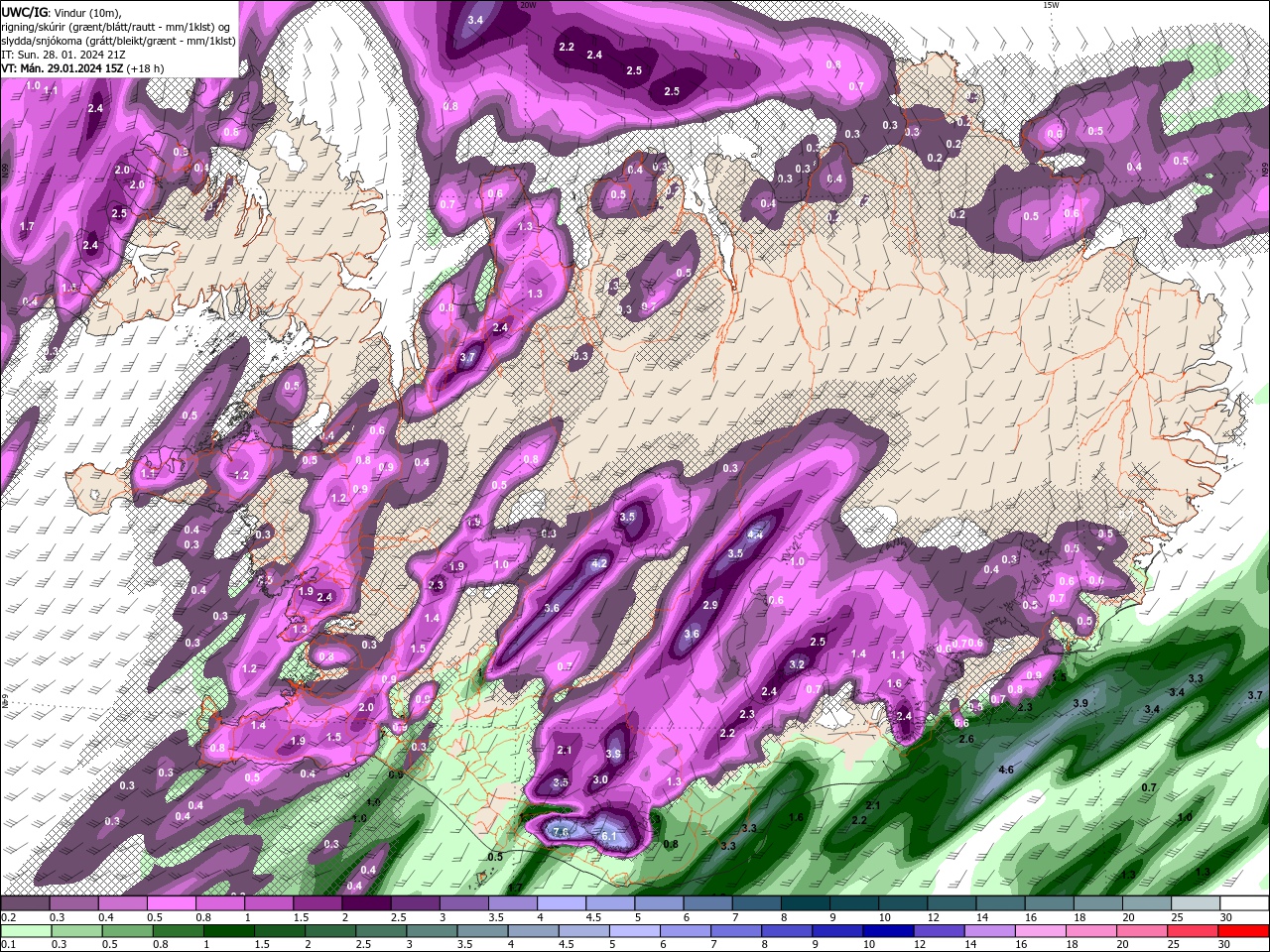The image size is (1270, 952).
Task: Click the bold "UWC/IG" title text
Action: 24,12
